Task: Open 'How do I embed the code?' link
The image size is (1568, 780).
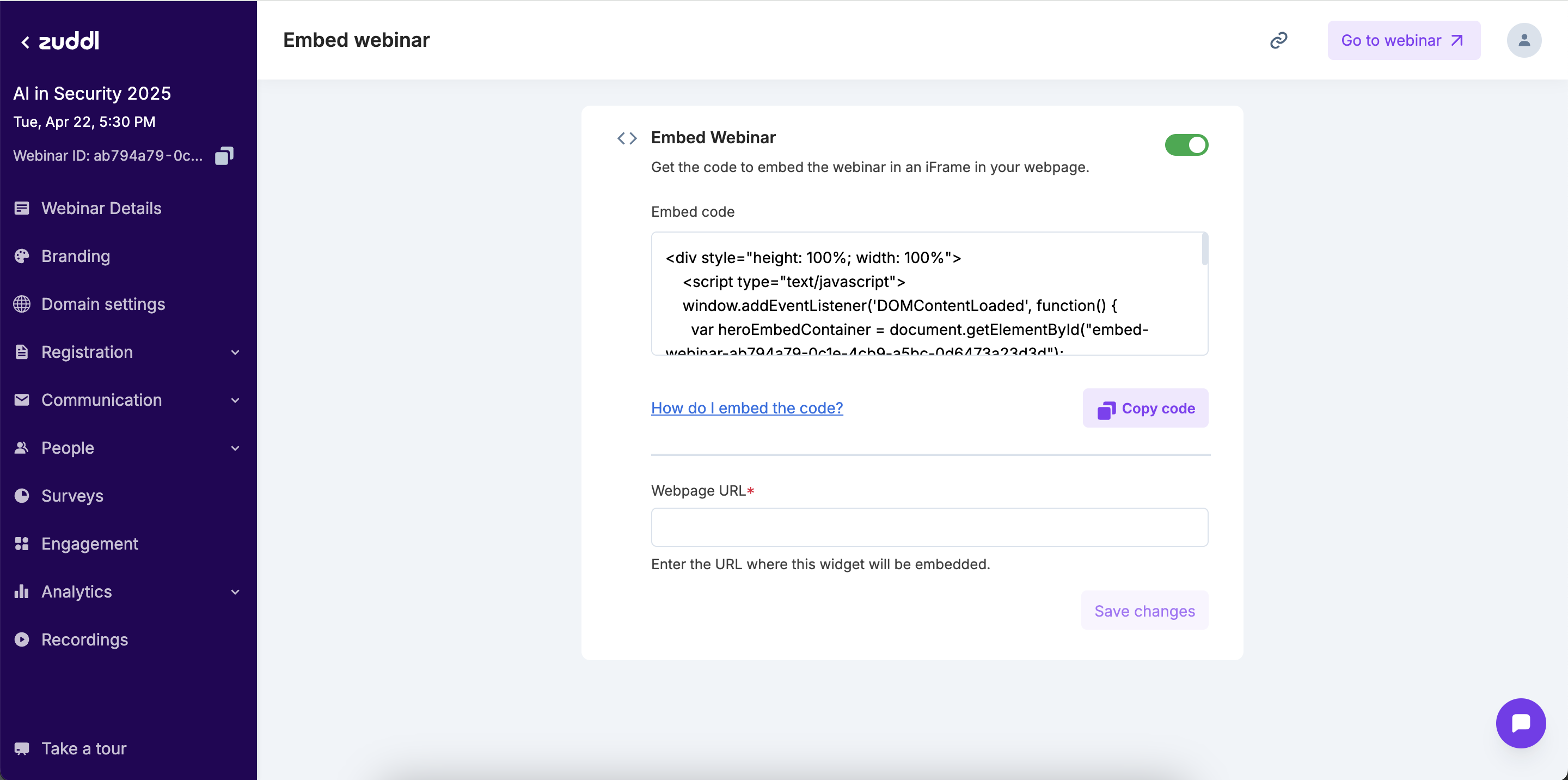Action: pos(747,408)
